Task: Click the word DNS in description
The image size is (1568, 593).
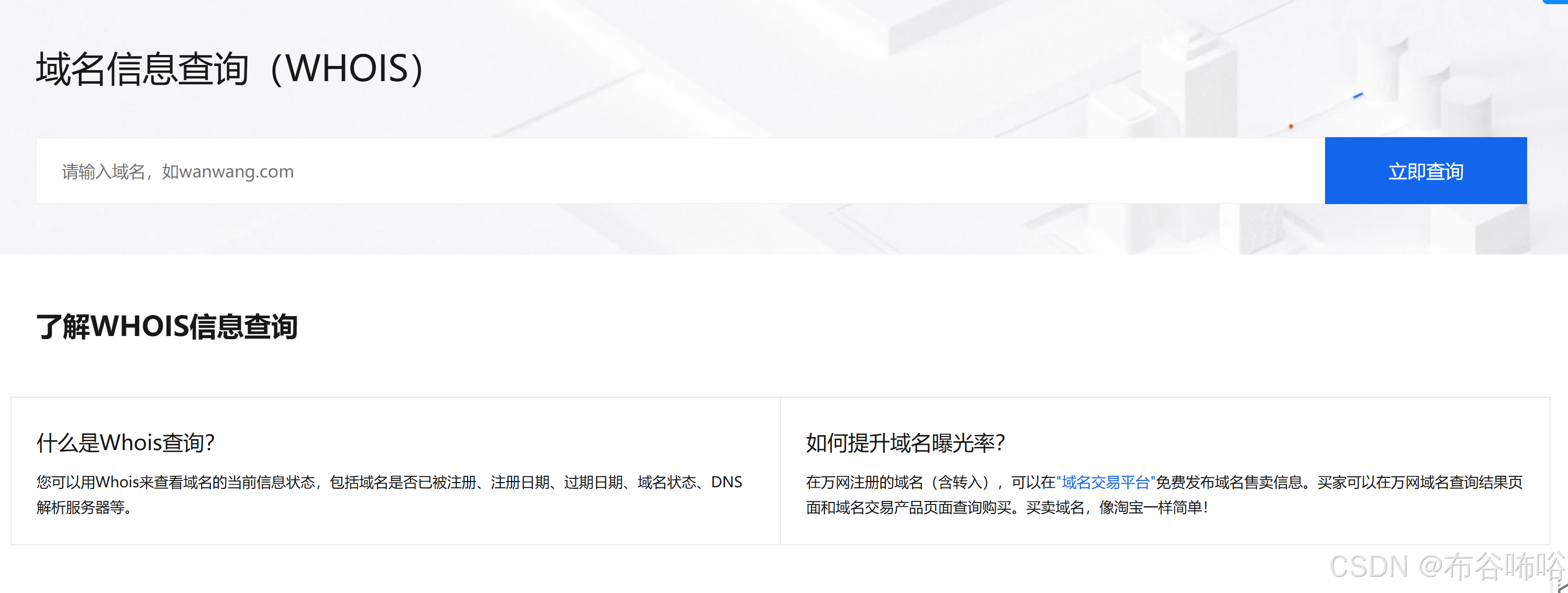Action: point(726,482)
